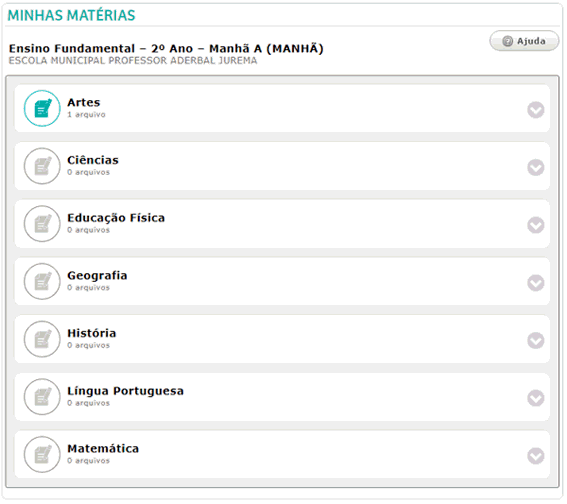Viewport: 567px width, 504px height.
Task: Select the Matemática subject title
Action: (103, 449)
